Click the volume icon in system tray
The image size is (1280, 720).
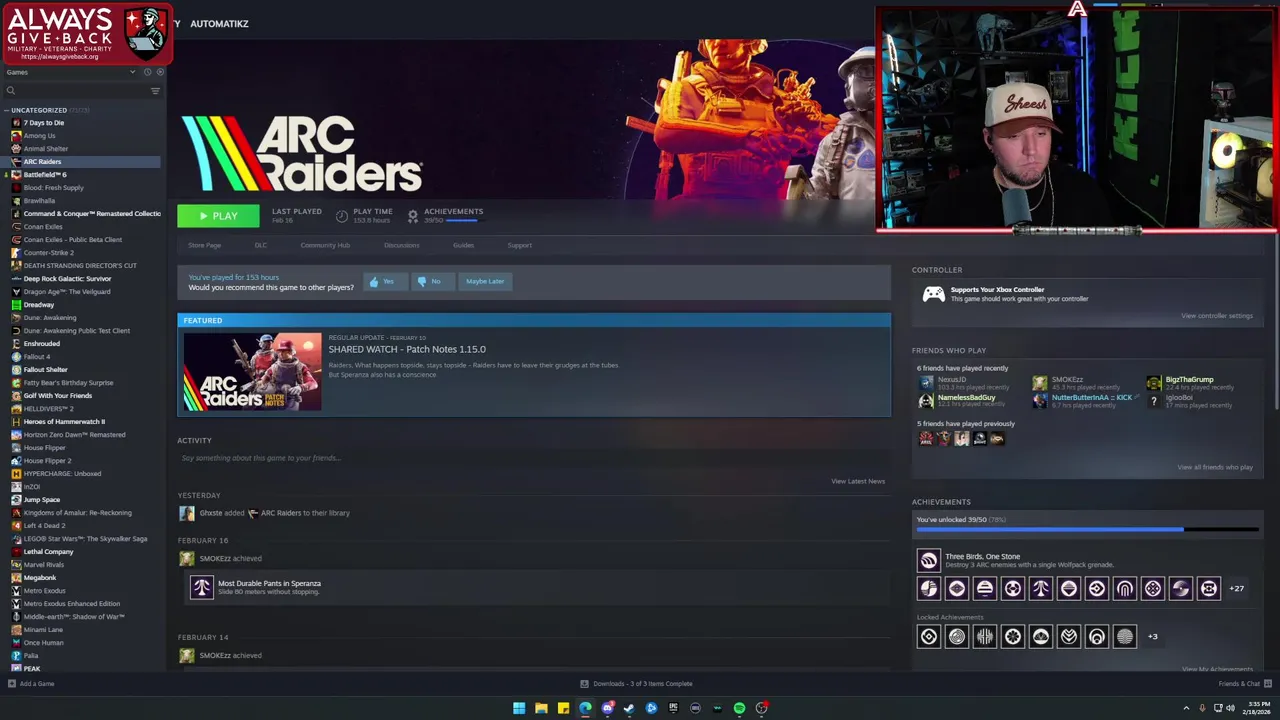1230,709
